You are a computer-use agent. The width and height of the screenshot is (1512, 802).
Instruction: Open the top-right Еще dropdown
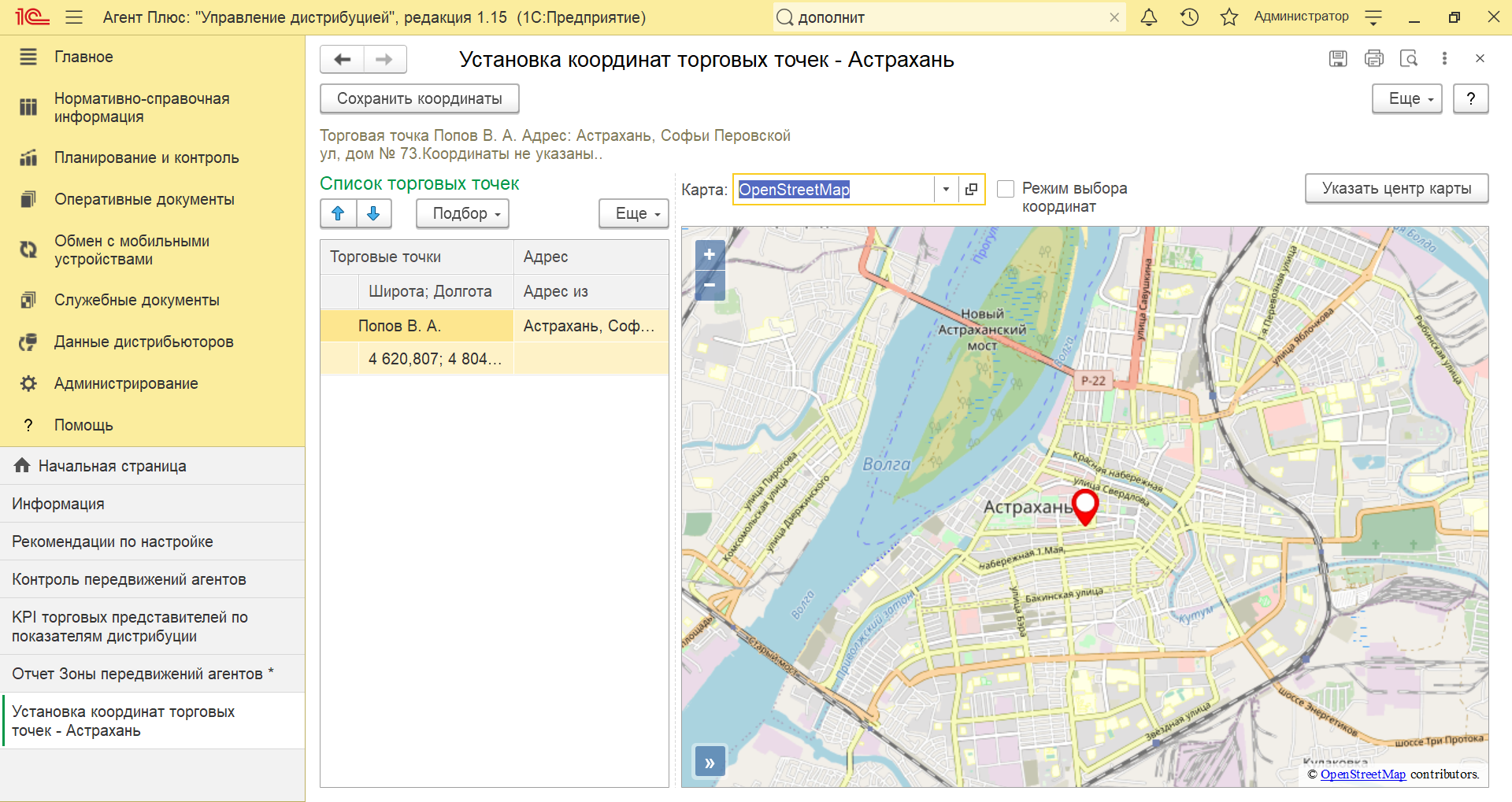coord(1407,98)
